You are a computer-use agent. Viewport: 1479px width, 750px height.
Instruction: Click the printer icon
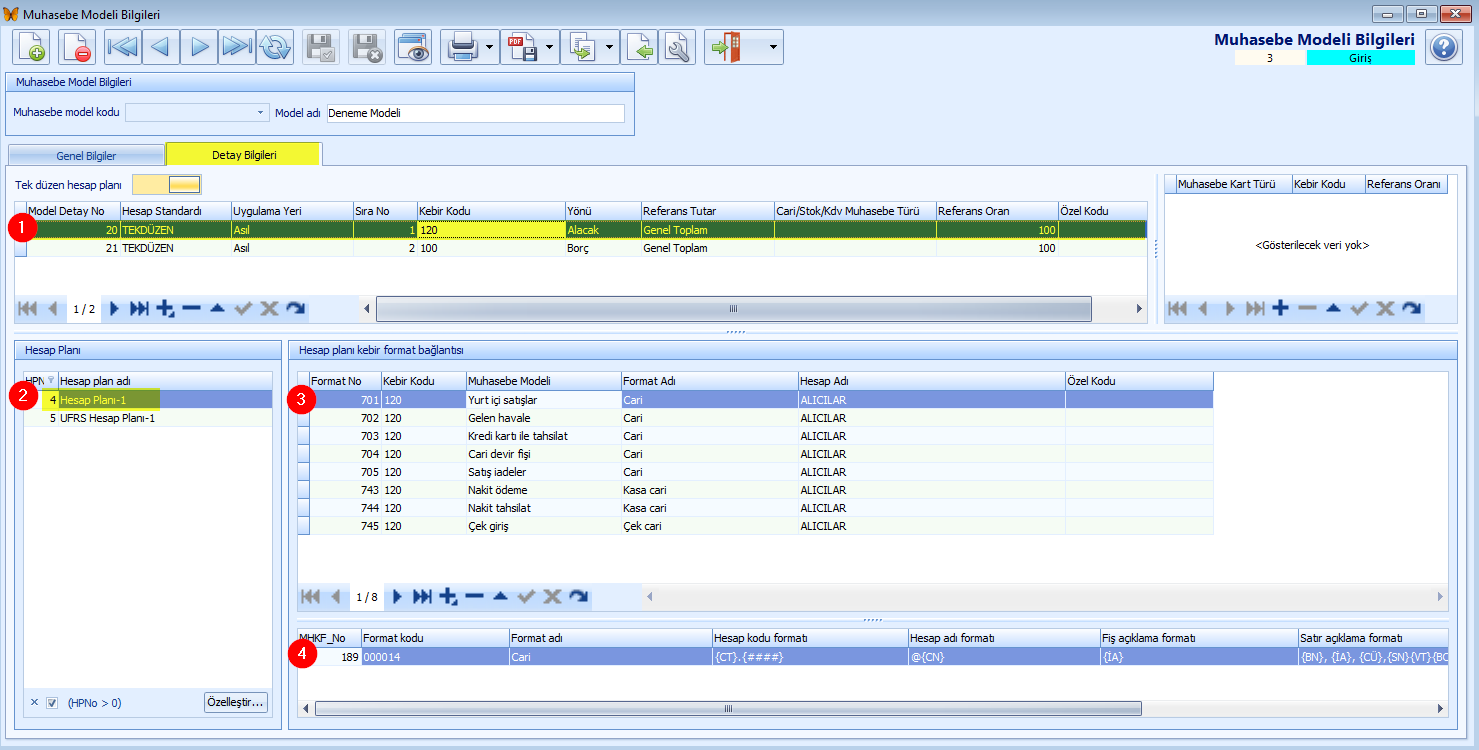[x=461, y=47]
